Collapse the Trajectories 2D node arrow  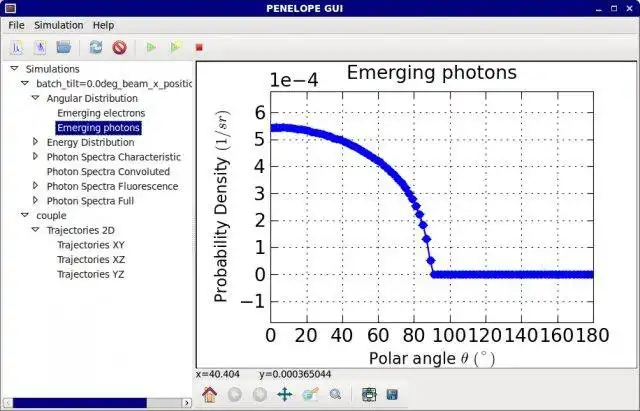coord(36,230)
